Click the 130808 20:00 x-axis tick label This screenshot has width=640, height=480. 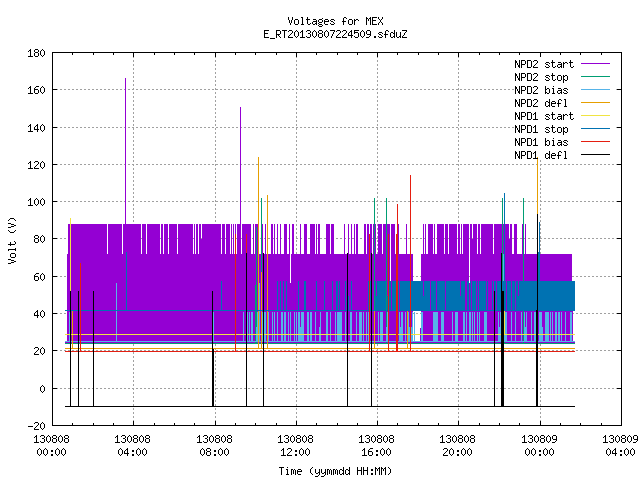[x=457, y=445]
